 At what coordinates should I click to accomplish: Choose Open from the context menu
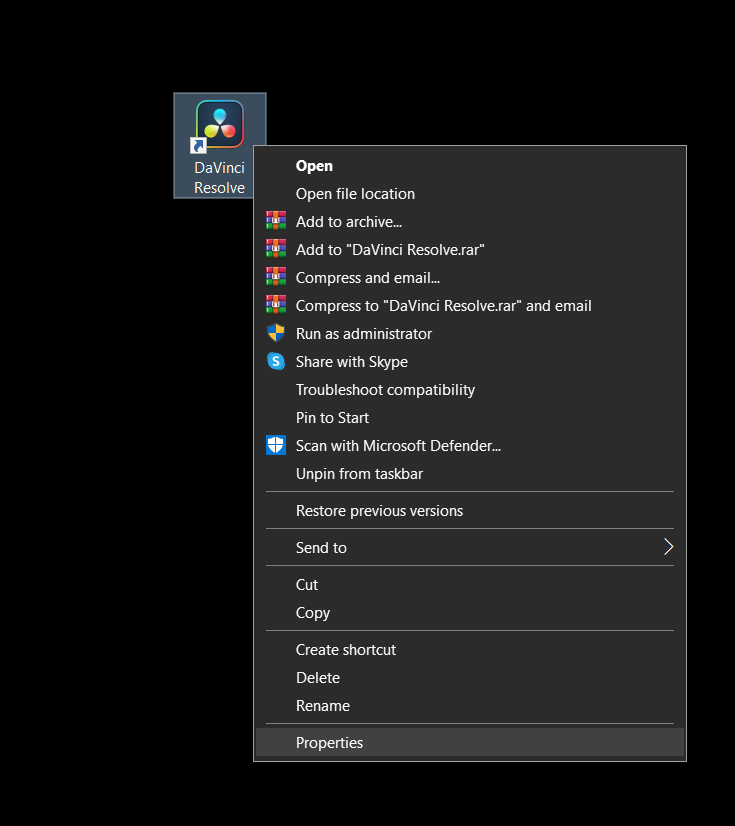coord(470,166)
